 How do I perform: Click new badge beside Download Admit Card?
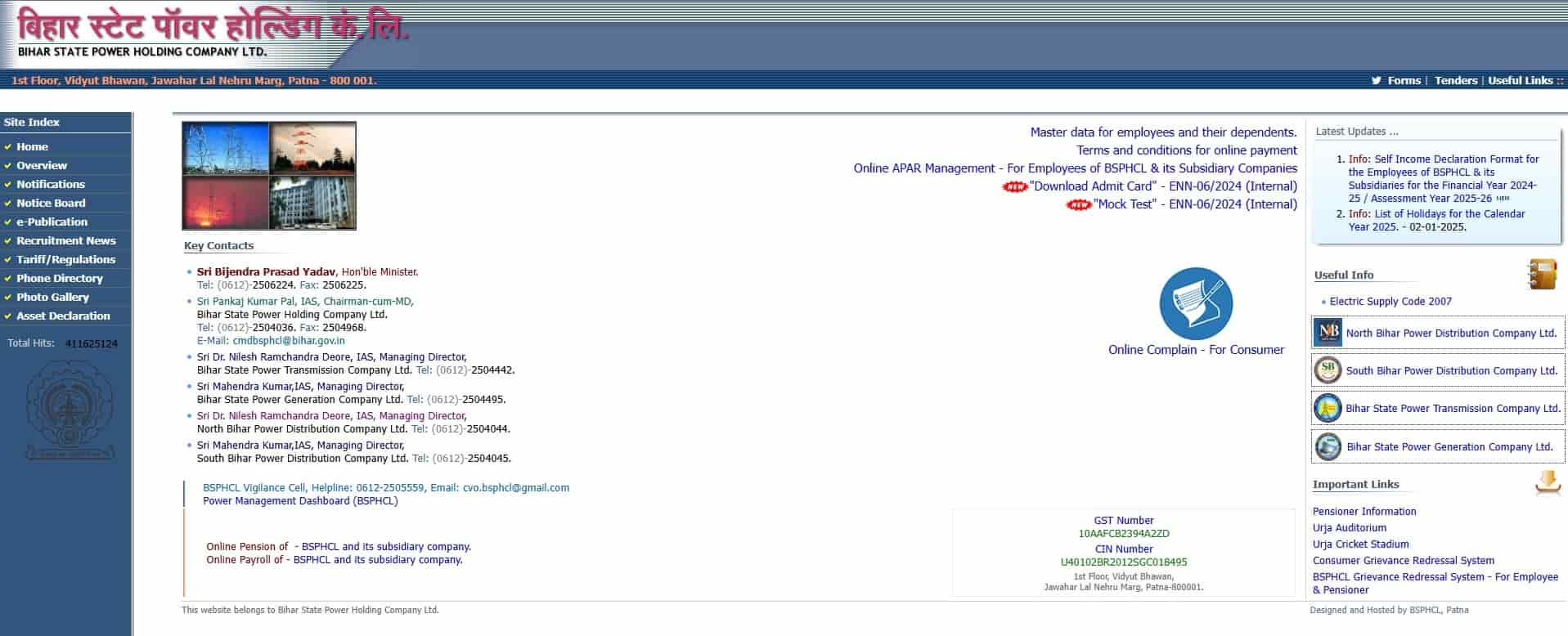[1015, 186]
